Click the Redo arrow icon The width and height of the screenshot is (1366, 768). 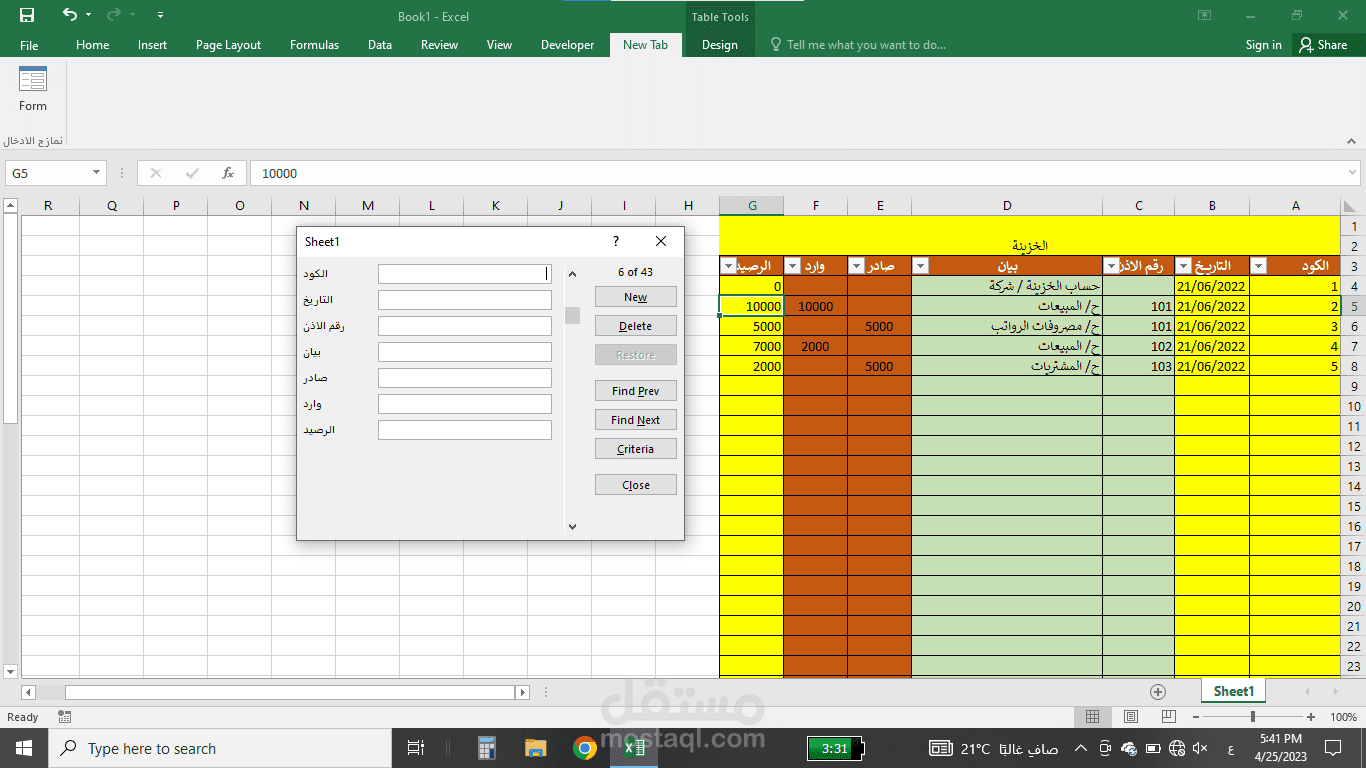113,15
